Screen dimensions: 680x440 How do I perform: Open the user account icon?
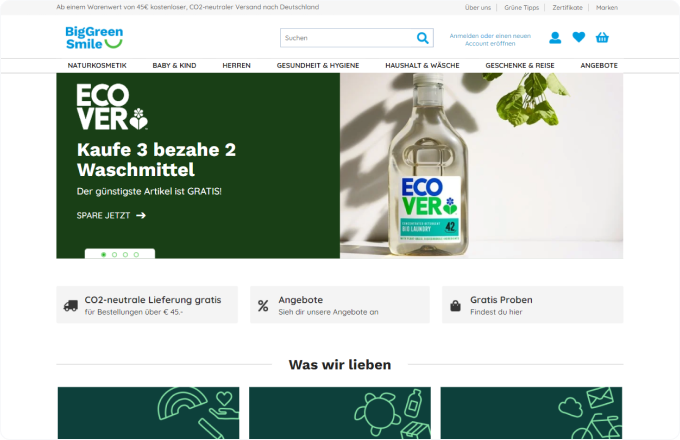click(x=555, y=38)
